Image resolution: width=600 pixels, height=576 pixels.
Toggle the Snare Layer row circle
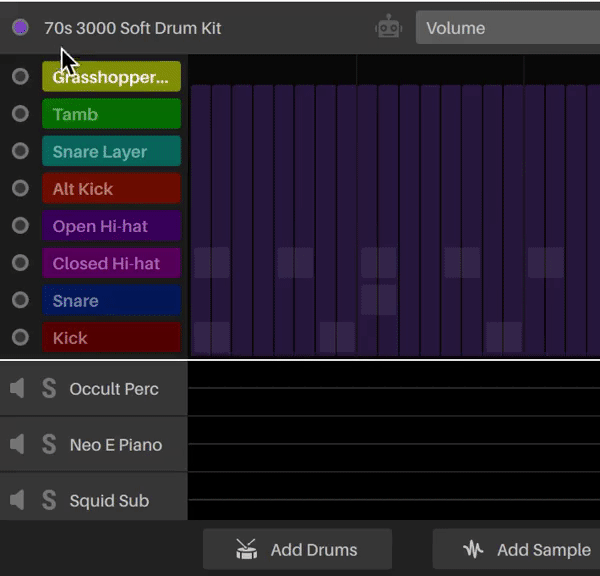pos(20,151)
